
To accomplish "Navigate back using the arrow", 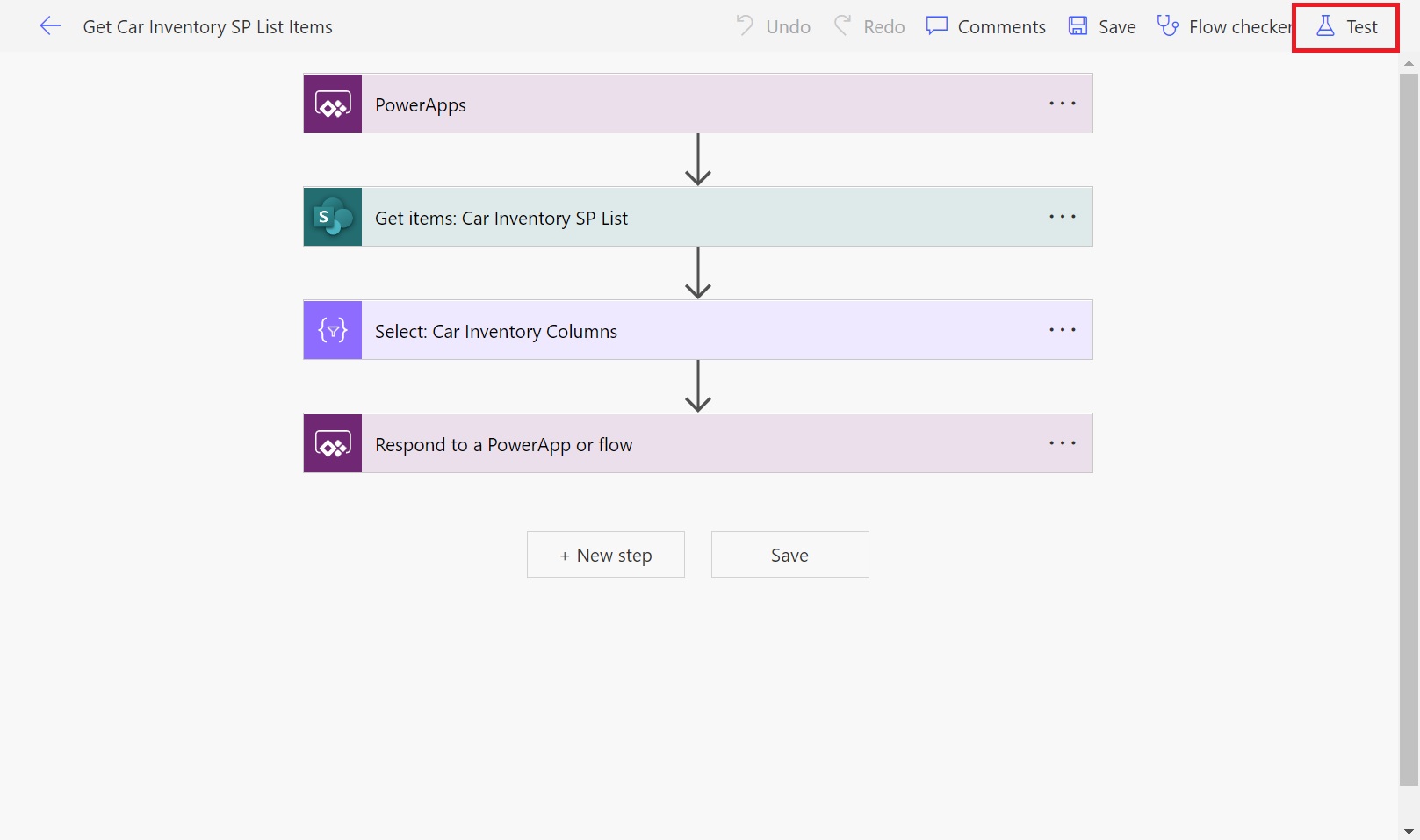I will pos(50,26).
